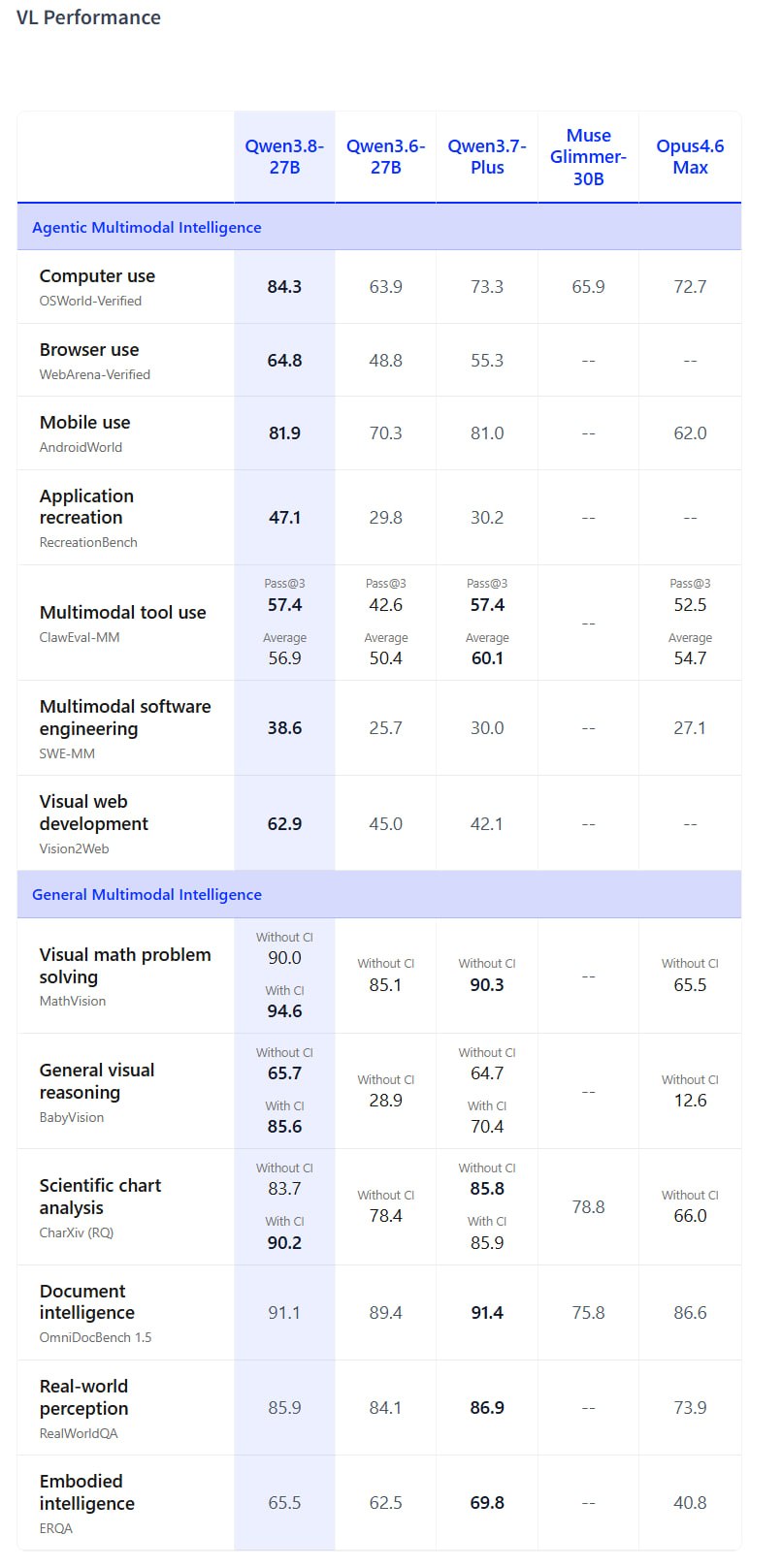Click the Application recreation row label
Image resolution: width=782 pixels, height=1568 pixels.
[x=86, y=506]
